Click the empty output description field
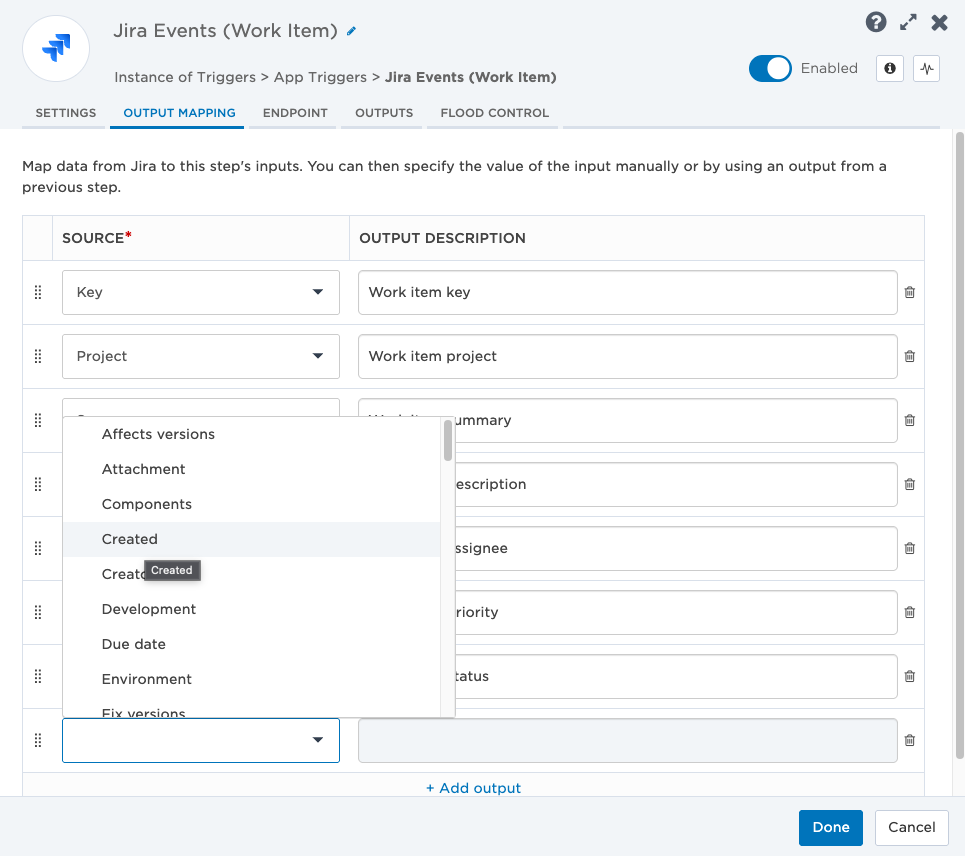This screenshot has width=965, height=856. [628, 740]
